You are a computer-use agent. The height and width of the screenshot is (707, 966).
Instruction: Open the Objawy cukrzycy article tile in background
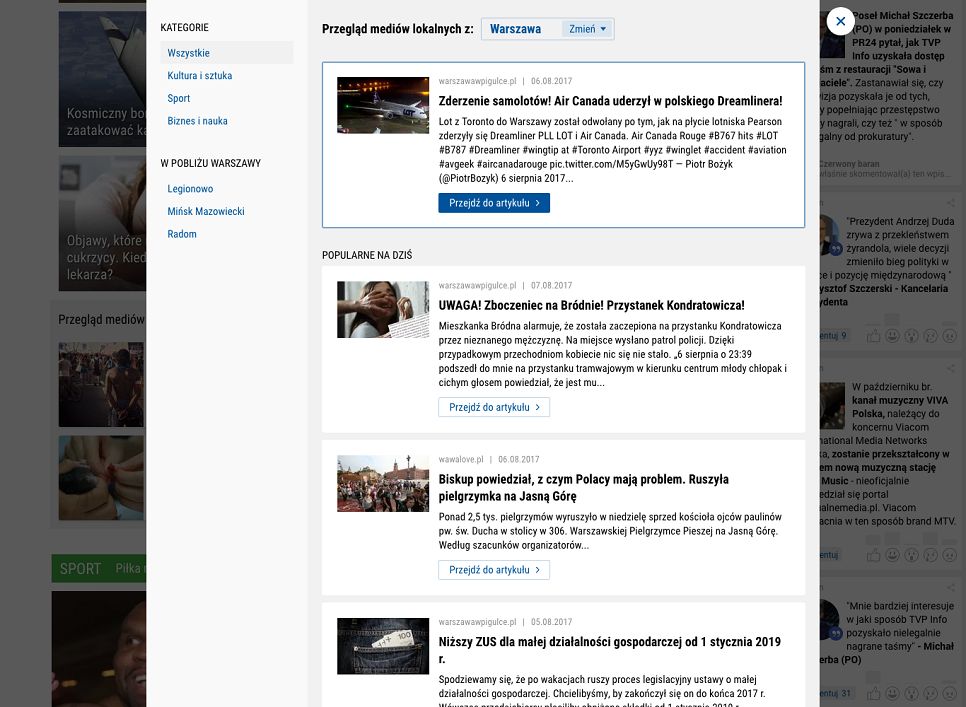coord(102,224)
